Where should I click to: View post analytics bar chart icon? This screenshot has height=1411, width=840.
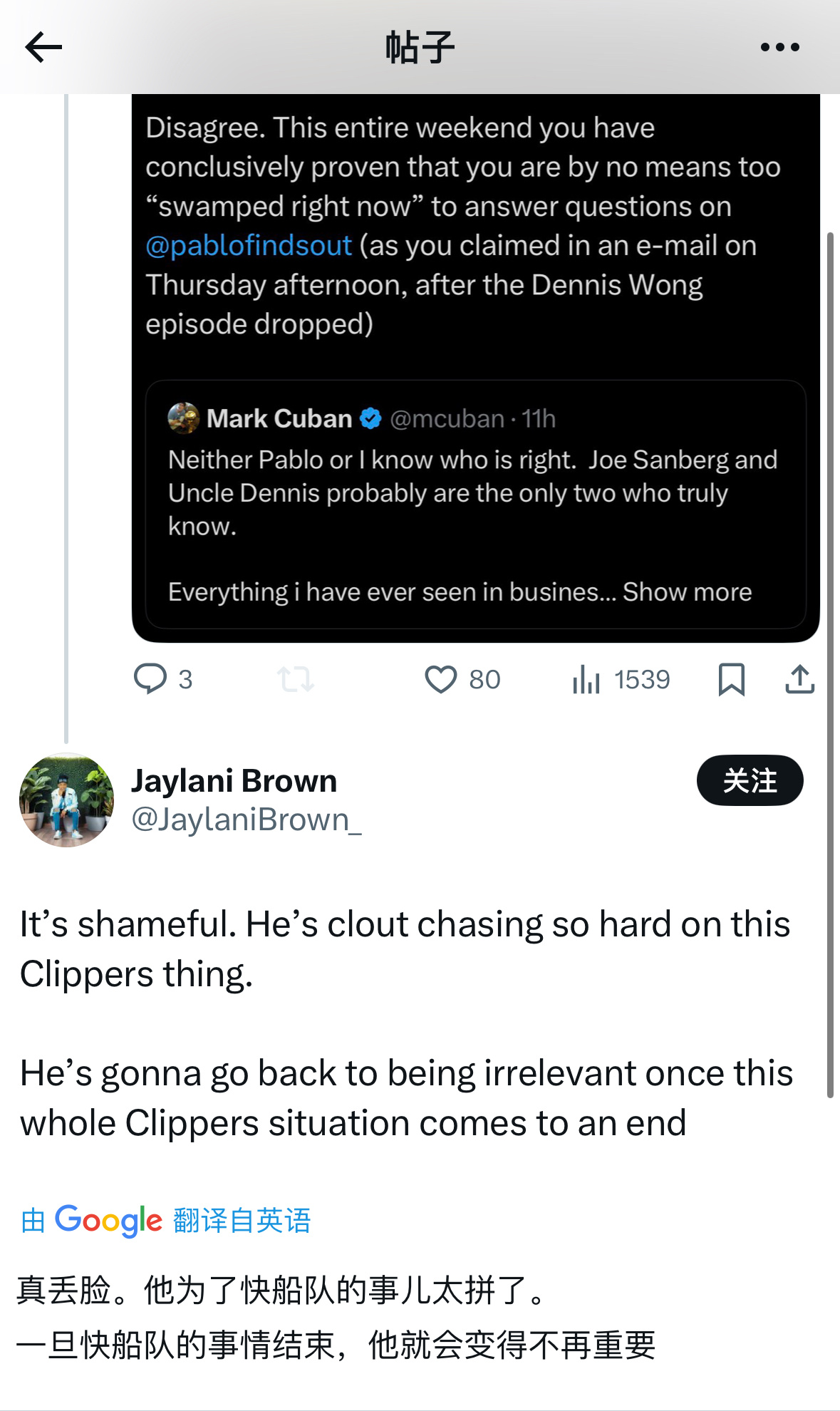[x=586, y=679]
